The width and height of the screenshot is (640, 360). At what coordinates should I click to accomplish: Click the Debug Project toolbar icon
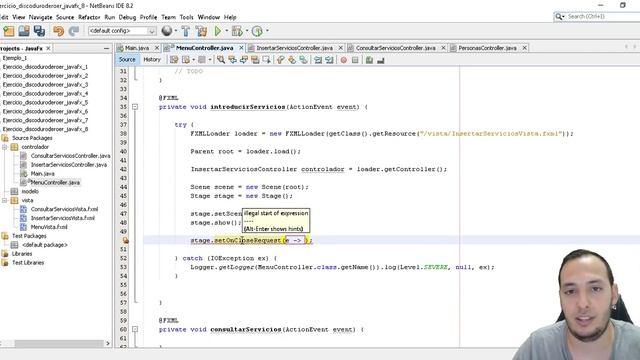pyautogui.click(x=236, y=31)
